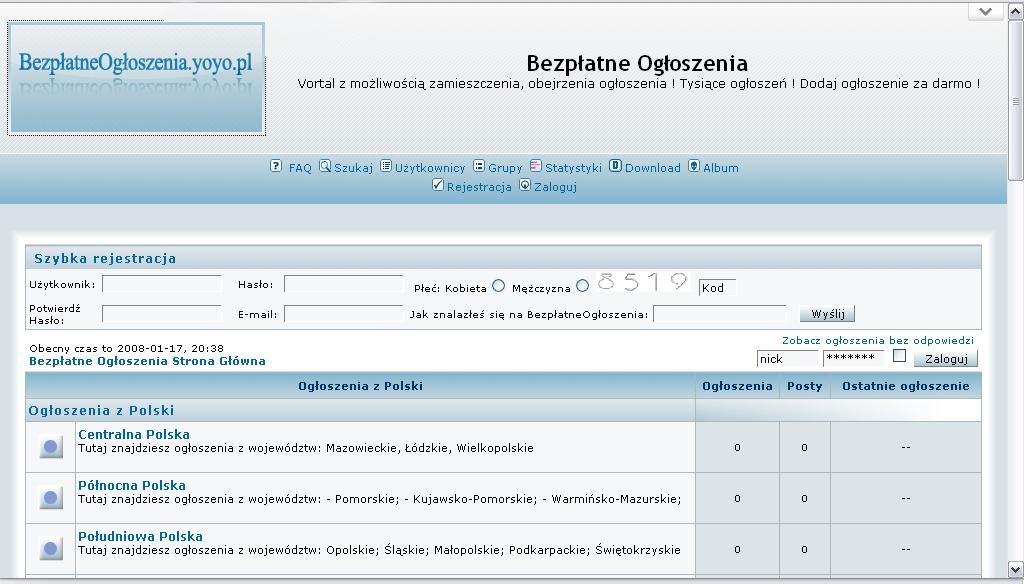Click the FAQ question-mark icon

276,166
